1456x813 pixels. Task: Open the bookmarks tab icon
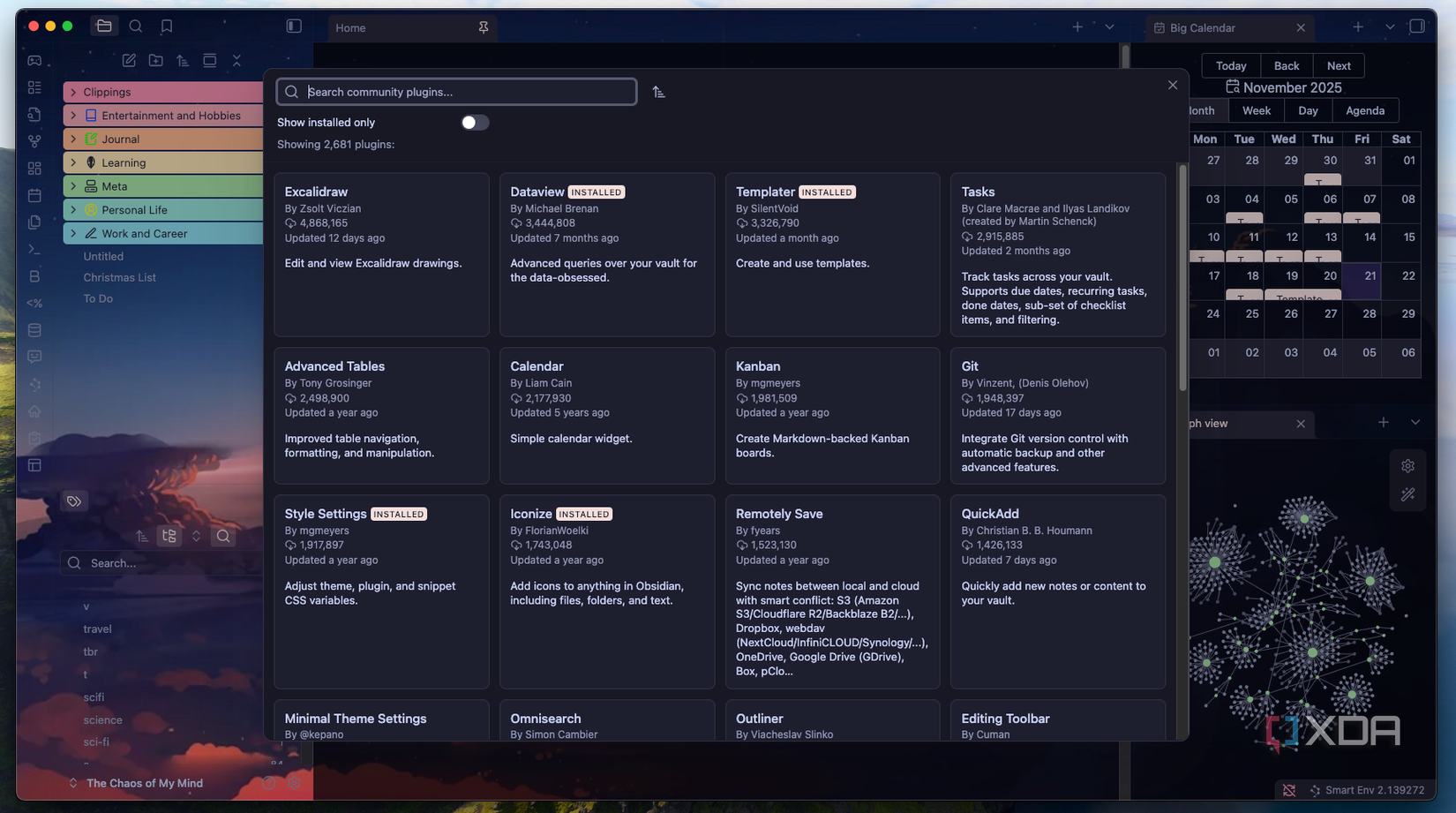point(166,26)
